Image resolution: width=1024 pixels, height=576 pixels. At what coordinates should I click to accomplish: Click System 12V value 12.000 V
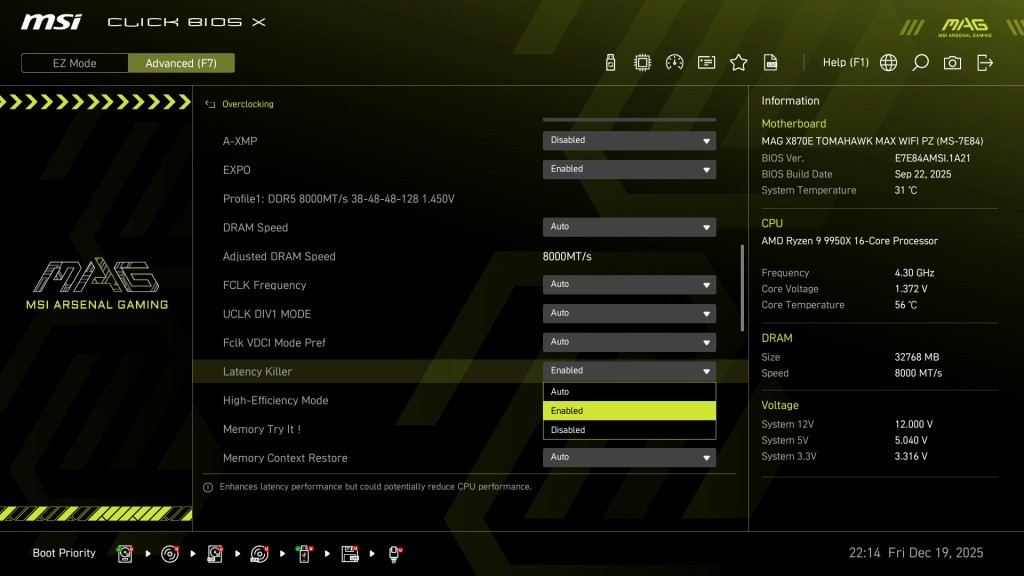914,424
